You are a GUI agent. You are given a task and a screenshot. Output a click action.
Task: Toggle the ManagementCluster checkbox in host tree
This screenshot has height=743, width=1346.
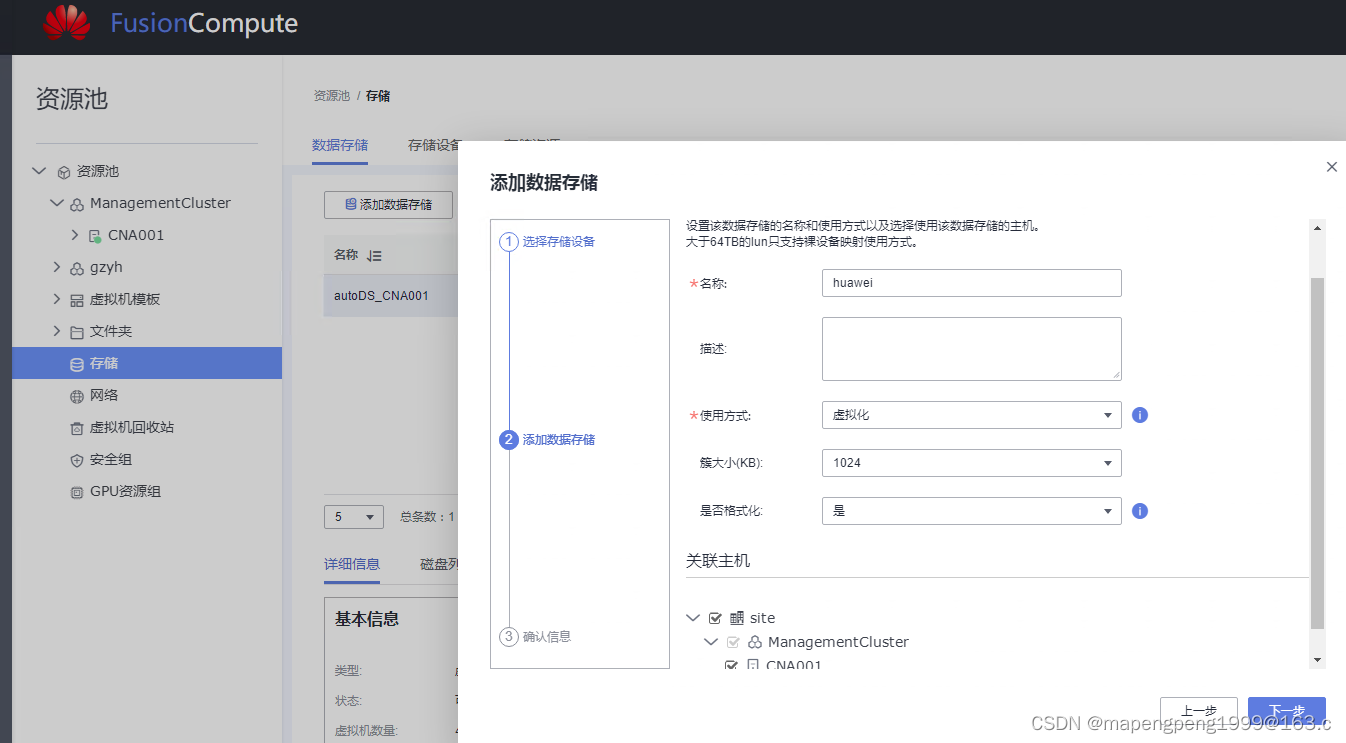(x=733, y=642)
